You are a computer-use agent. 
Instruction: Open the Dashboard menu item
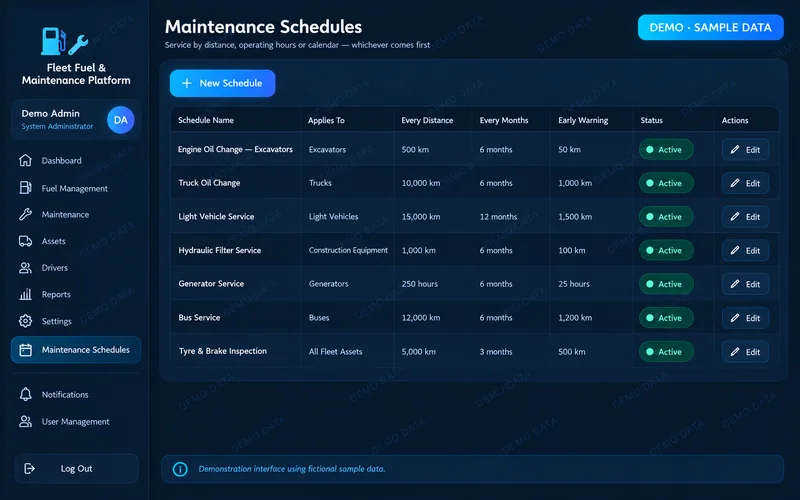point(76,160)
